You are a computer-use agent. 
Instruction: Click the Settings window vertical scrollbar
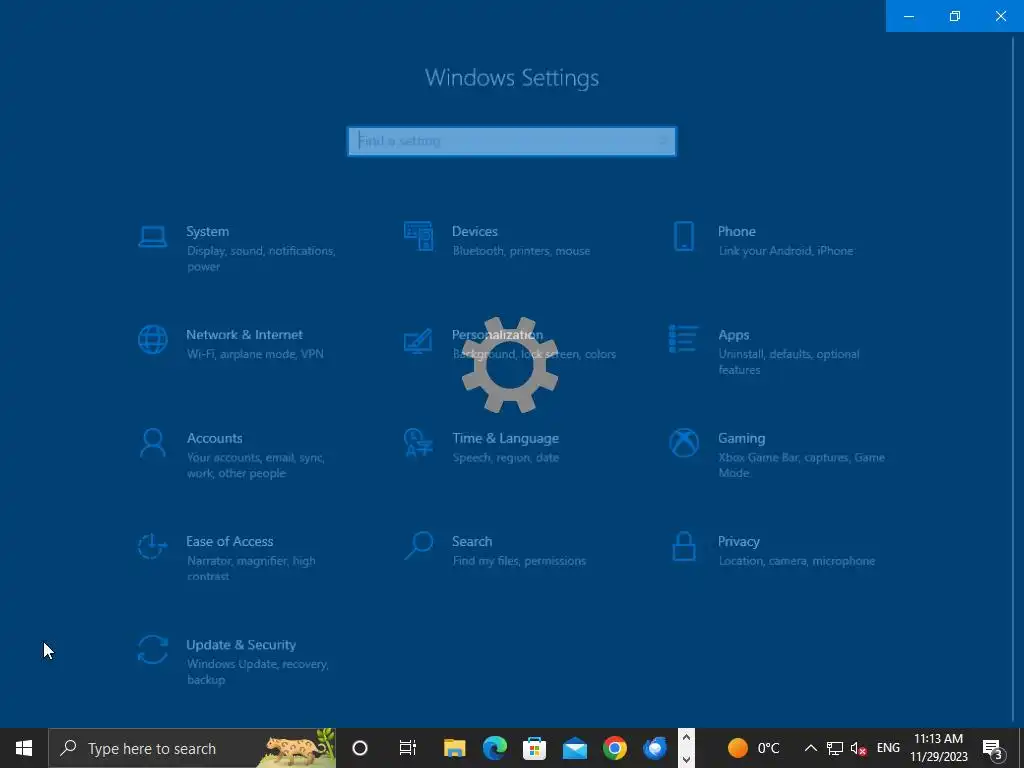click(x=1013, y=379)
